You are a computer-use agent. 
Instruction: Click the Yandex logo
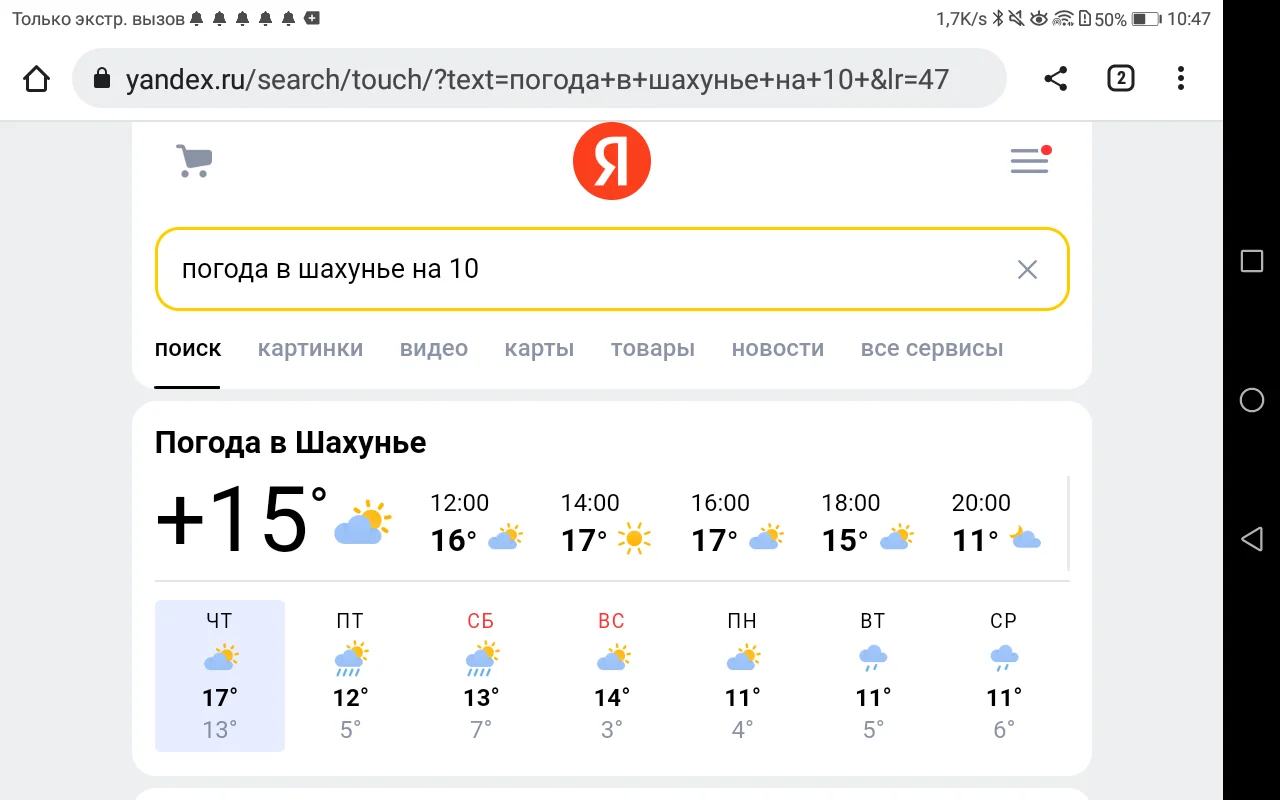[x=611, y=160]
